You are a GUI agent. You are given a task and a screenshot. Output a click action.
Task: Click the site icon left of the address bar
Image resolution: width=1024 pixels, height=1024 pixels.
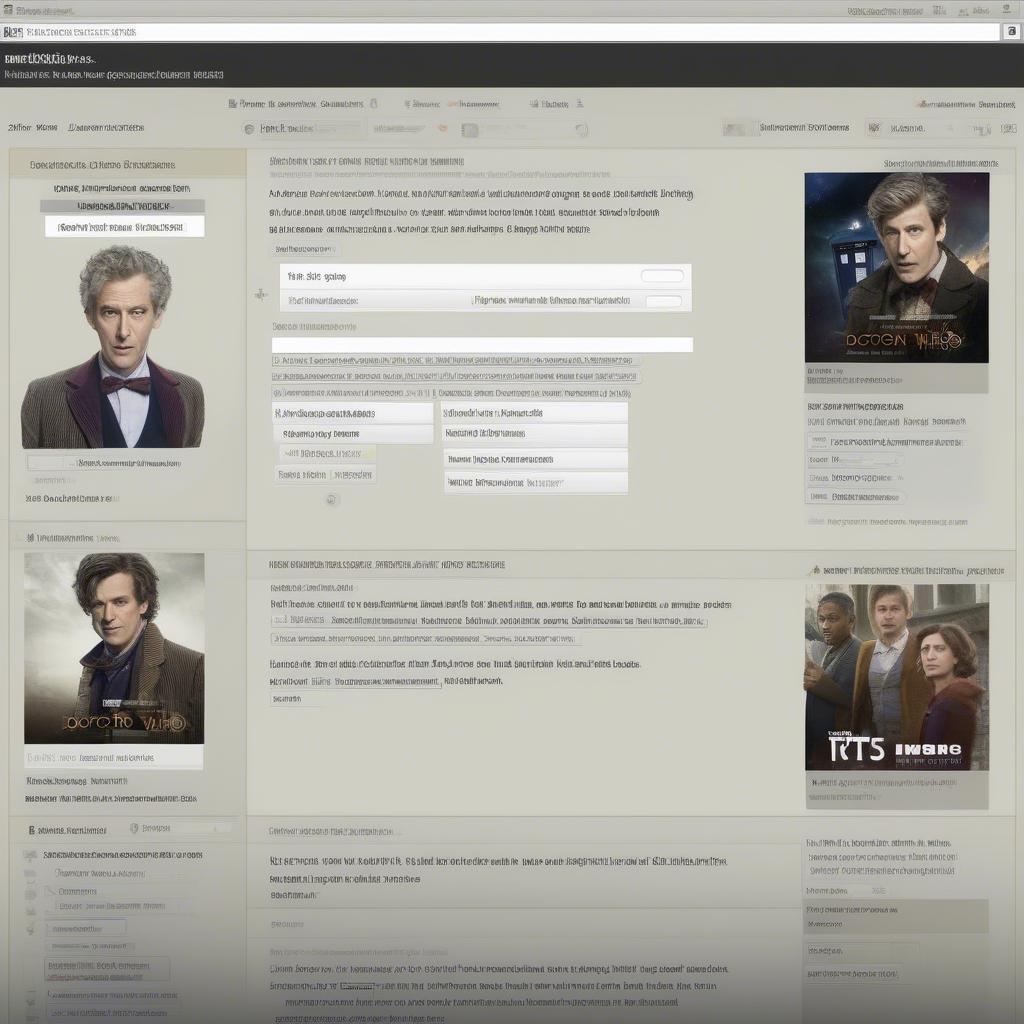(12, 32)
